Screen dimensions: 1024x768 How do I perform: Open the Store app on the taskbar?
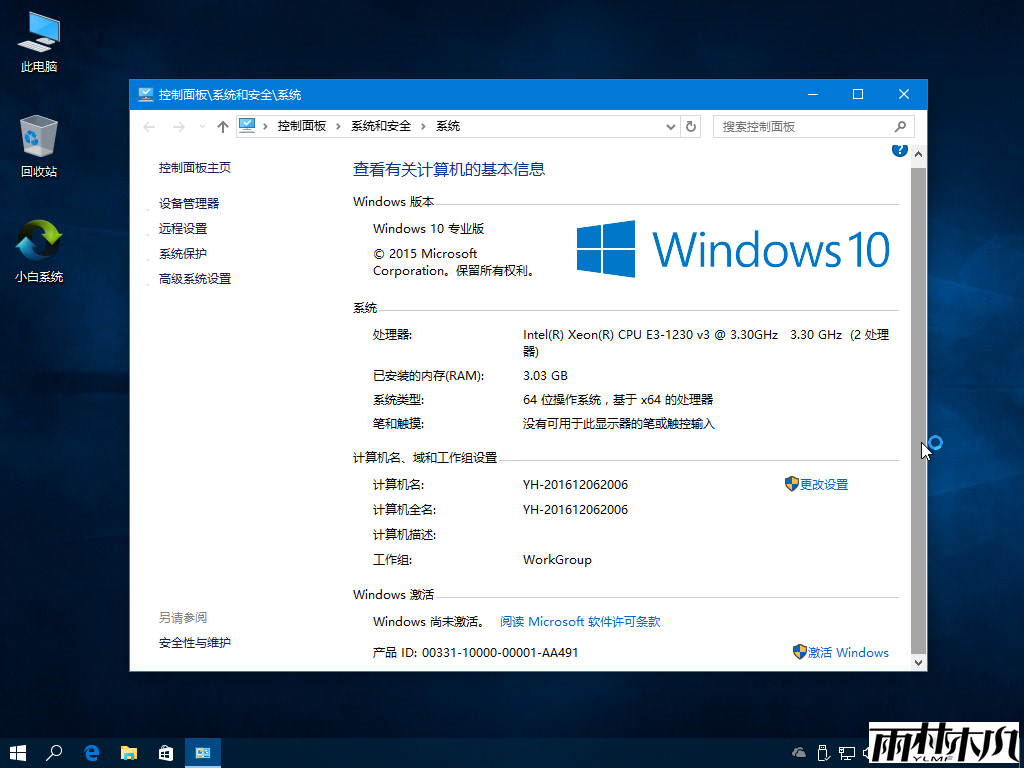pyautogui.click(x=166, y=753)
